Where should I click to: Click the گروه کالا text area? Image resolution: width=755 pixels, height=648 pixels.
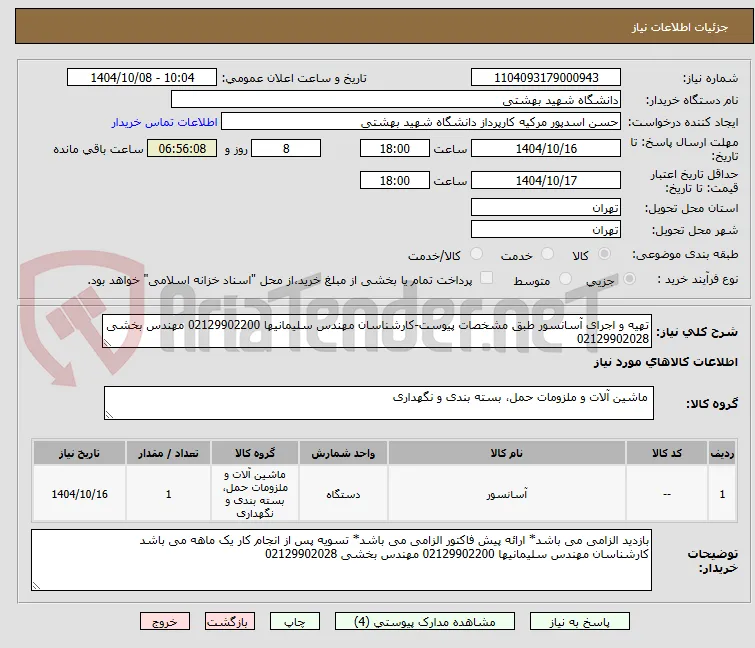[378, 403]
